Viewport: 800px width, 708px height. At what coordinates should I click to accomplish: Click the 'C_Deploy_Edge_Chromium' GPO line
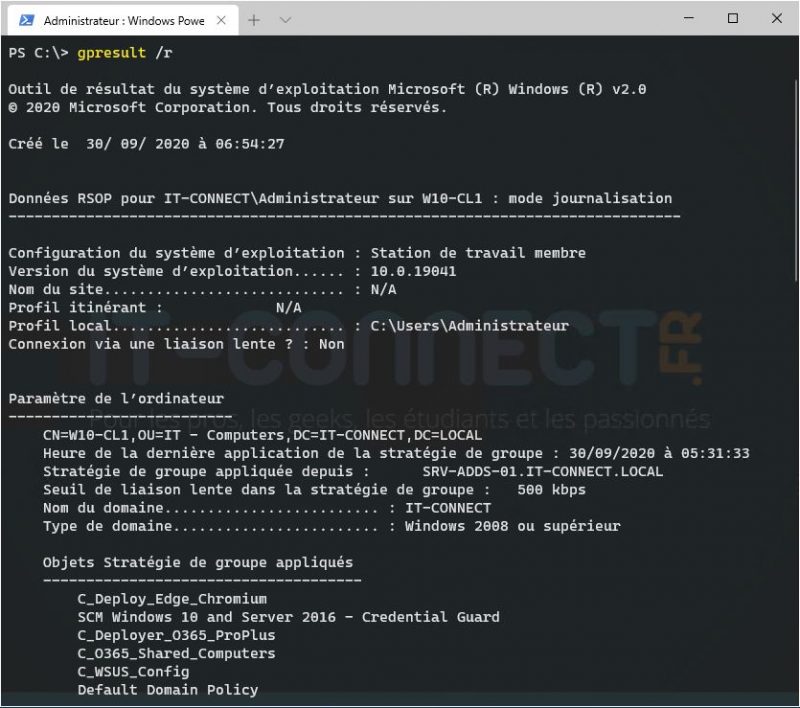coord(172,599)
